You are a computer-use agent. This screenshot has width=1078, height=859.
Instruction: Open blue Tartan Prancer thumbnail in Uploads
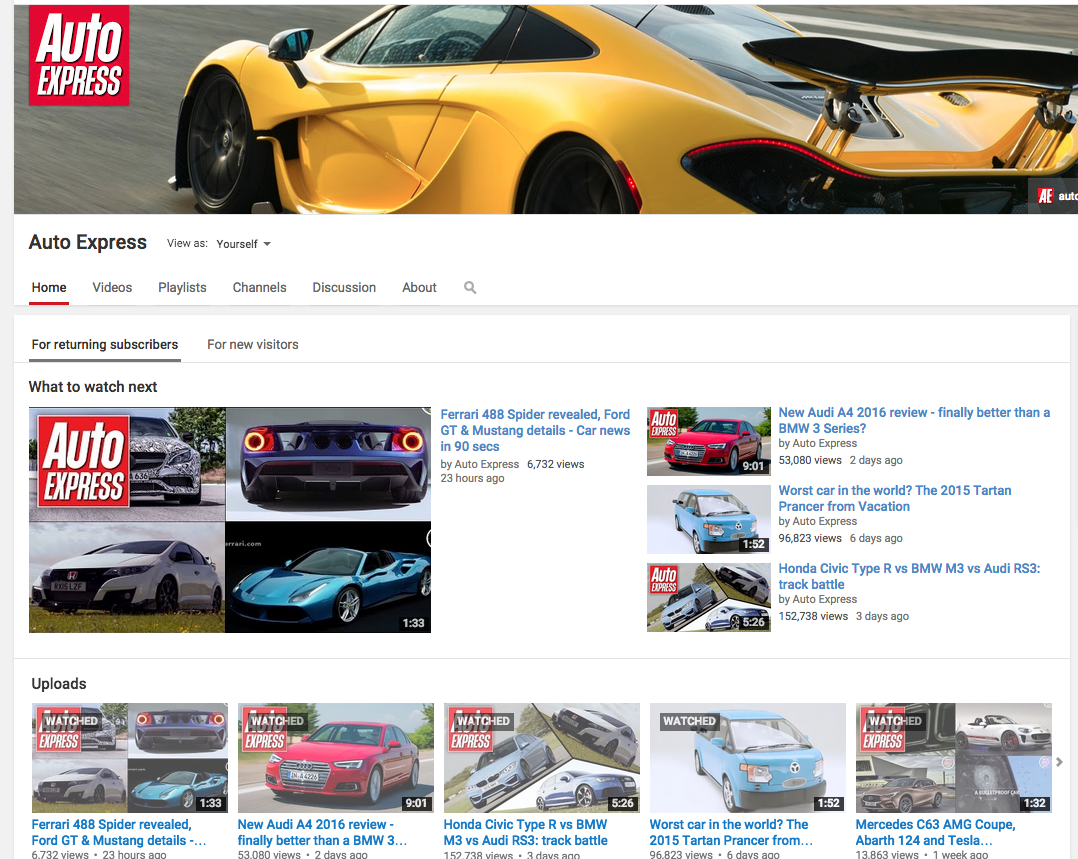click(x=747, y=758)
